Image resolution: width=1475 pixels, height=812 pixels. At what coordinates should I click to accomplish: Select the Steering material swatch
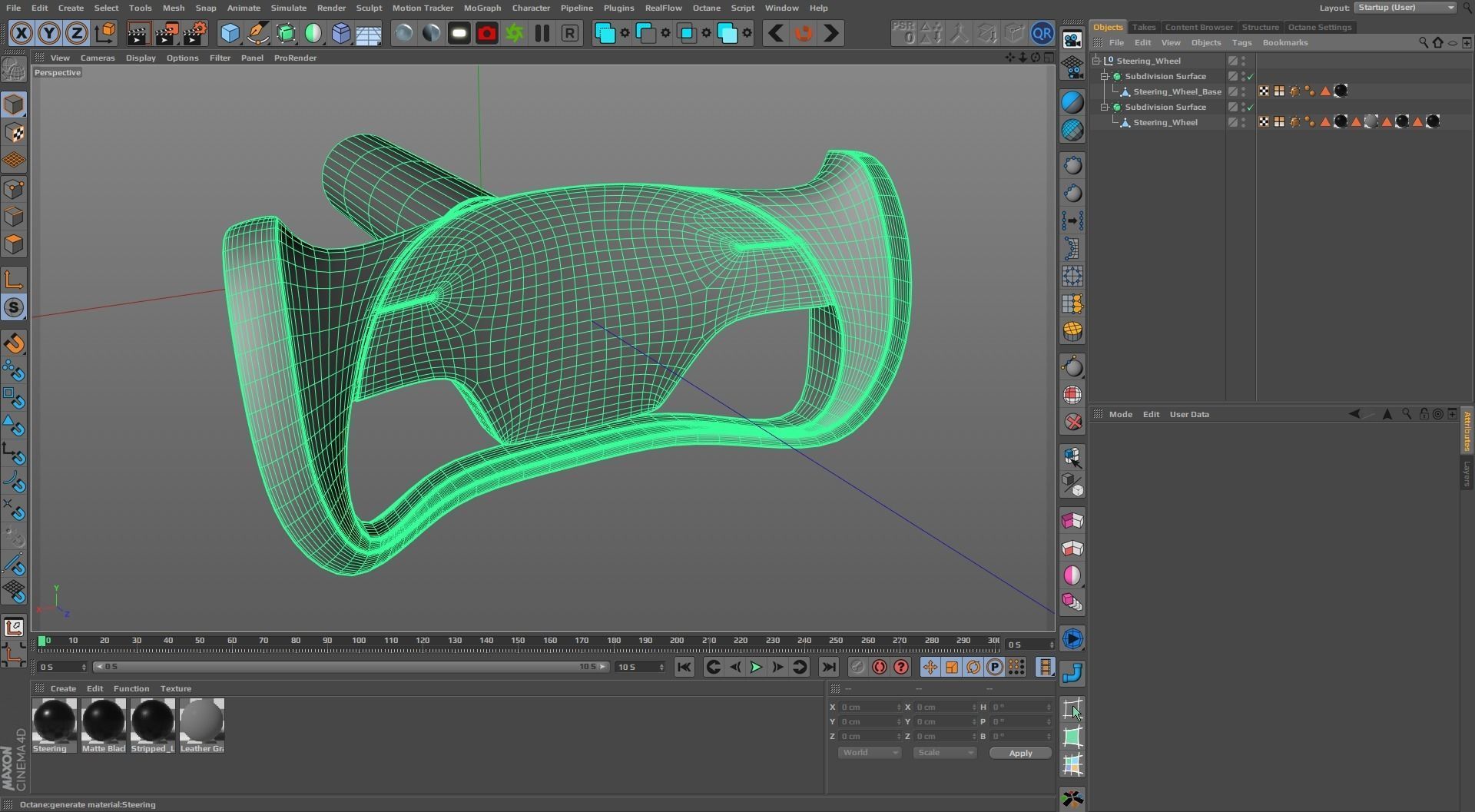tap(55, 725)
